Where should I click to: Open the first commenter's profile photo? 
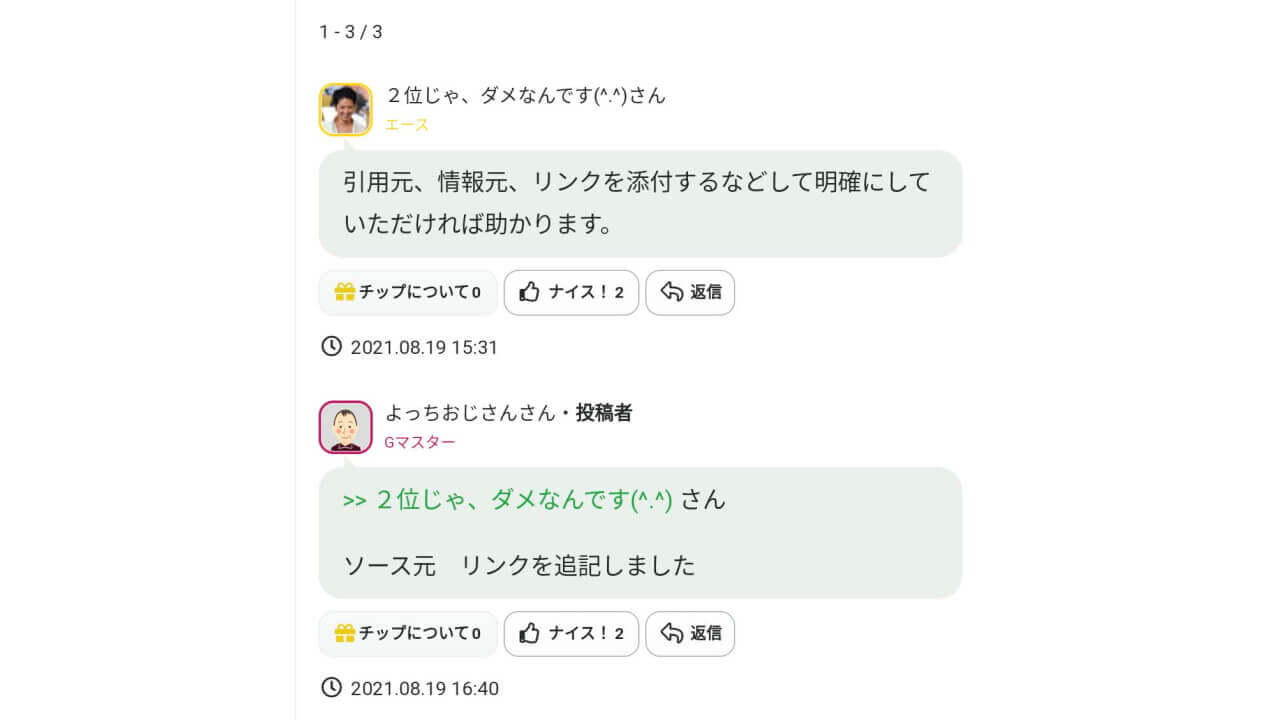point(346,109)
